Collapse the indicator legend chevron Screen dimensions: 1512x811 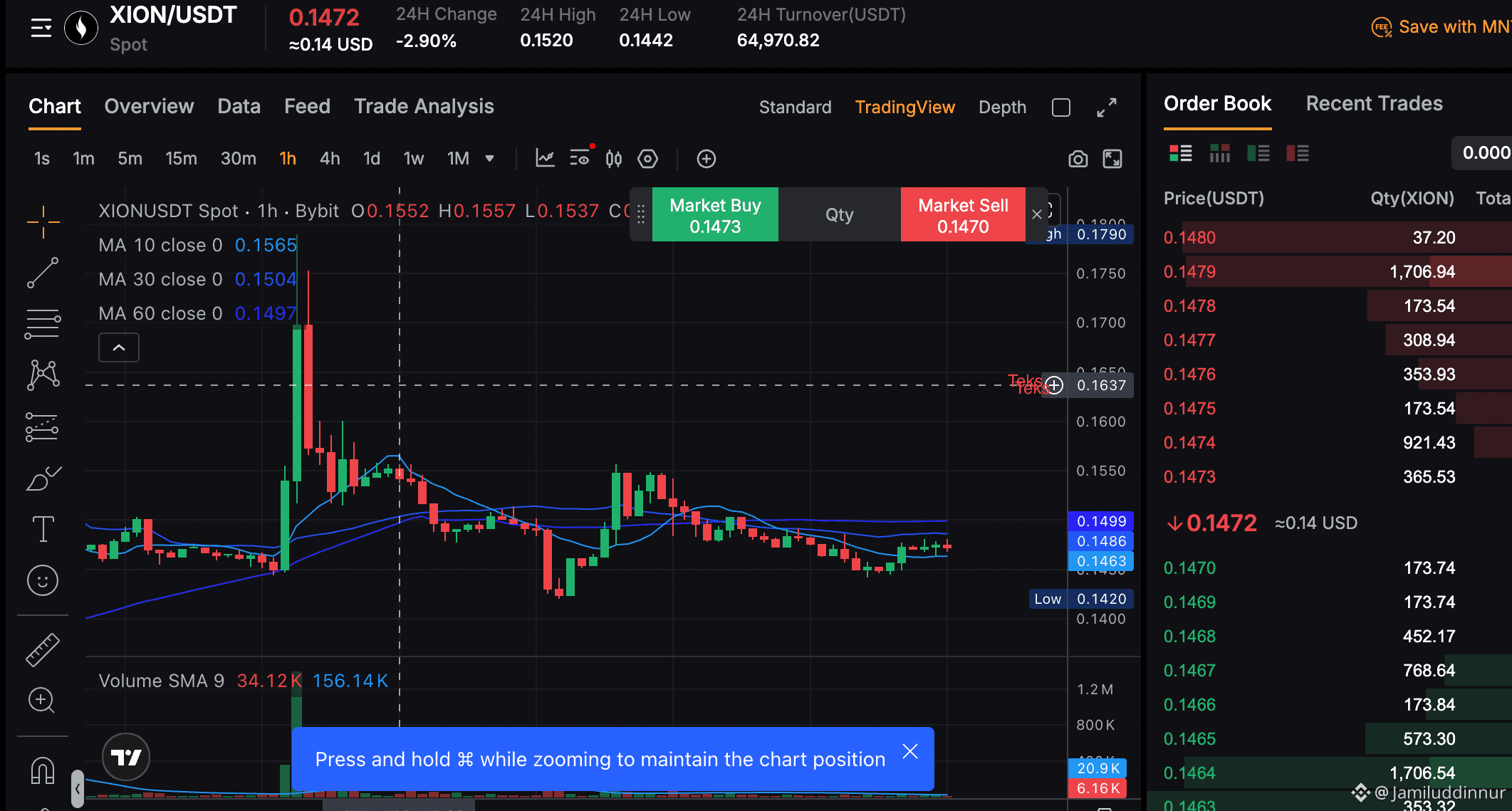119,347
